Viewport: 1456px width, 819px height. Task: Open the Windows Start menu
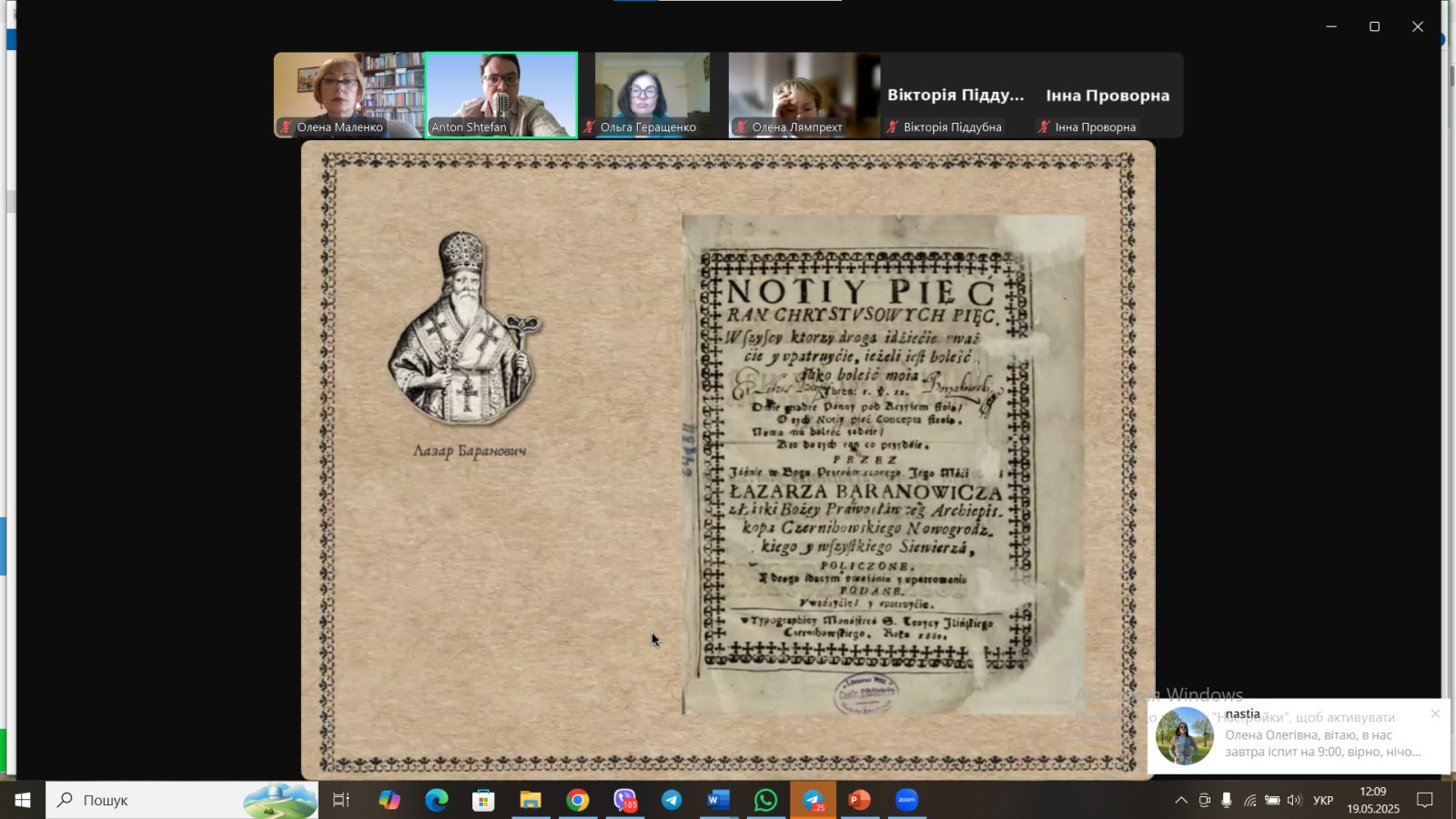tap(23, 800)
